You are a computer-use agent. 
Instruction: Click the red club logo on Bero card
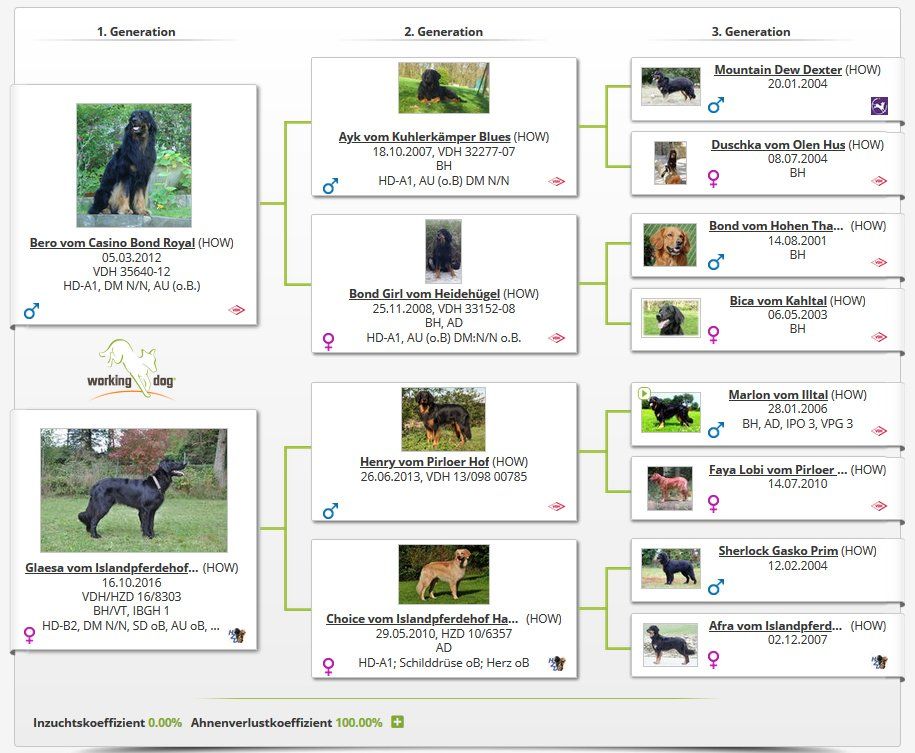[x=236, y=310]
